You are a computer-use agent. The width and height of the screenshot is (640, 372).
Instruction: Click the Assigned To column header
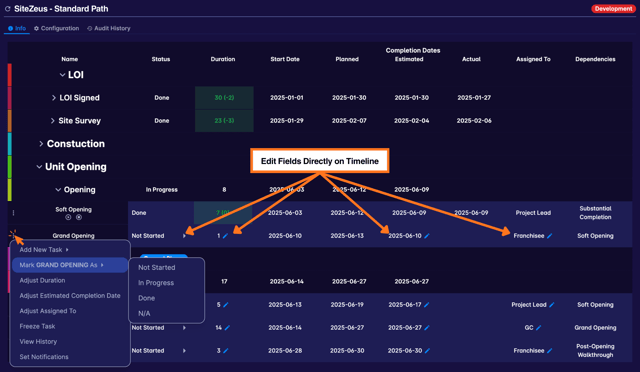coord(533,59)
